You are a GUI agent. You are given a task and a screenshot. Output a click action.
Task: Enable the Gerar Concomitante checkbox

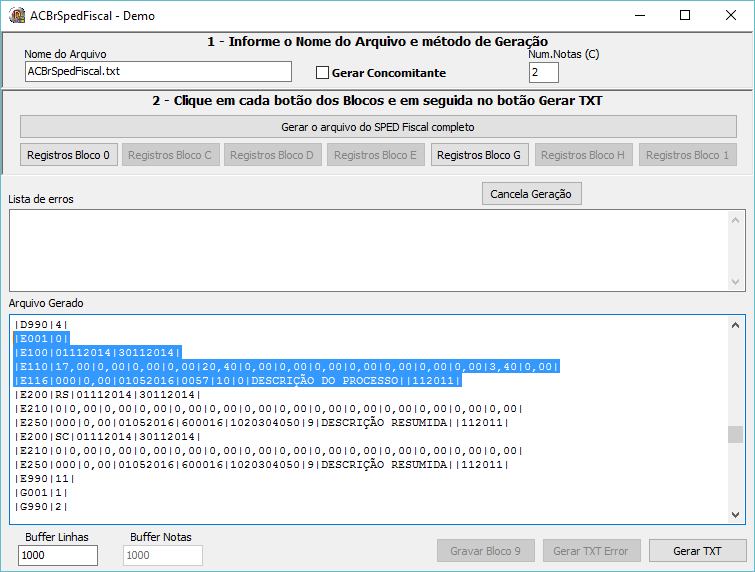322,73
